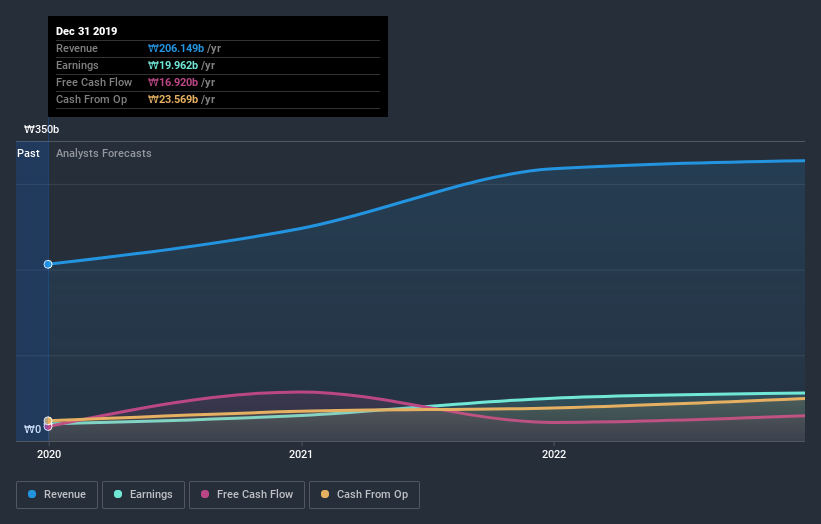
Task: Toggle the Free Cash Flow legend button
Action: click(x=247, y=495)
